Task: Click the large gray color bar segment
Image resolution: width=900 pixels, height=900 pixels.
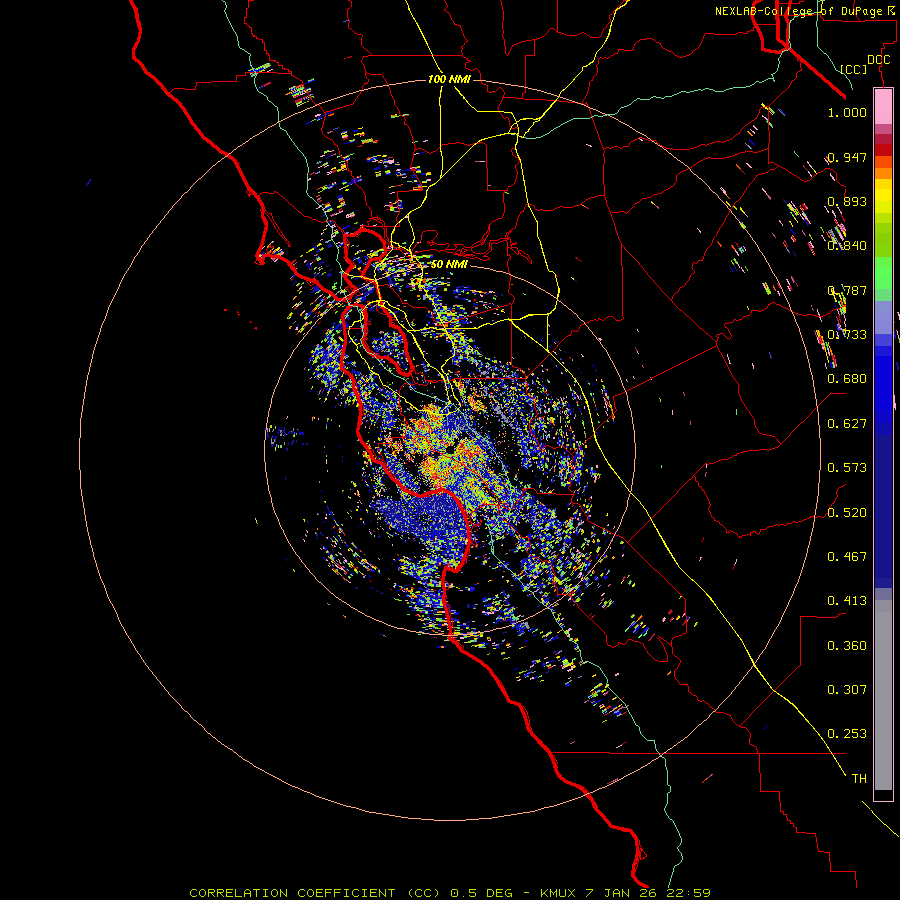Action: [x=883, y=695]
